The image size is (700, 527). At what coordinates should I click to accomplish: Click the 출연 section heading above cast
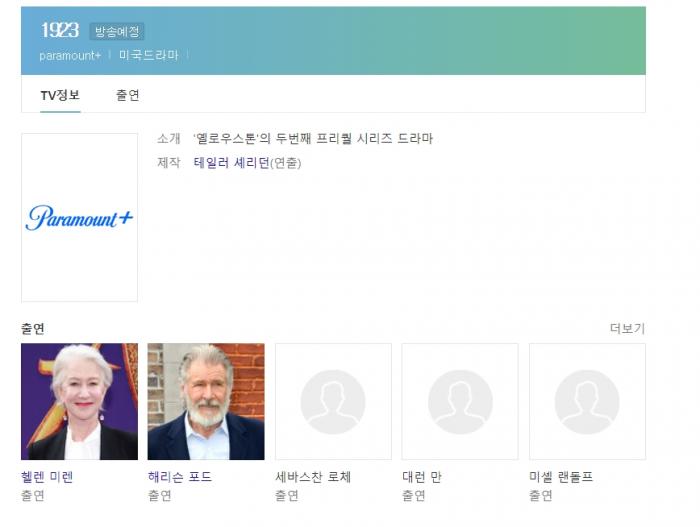pyautogui.click(x=33, y=329)
